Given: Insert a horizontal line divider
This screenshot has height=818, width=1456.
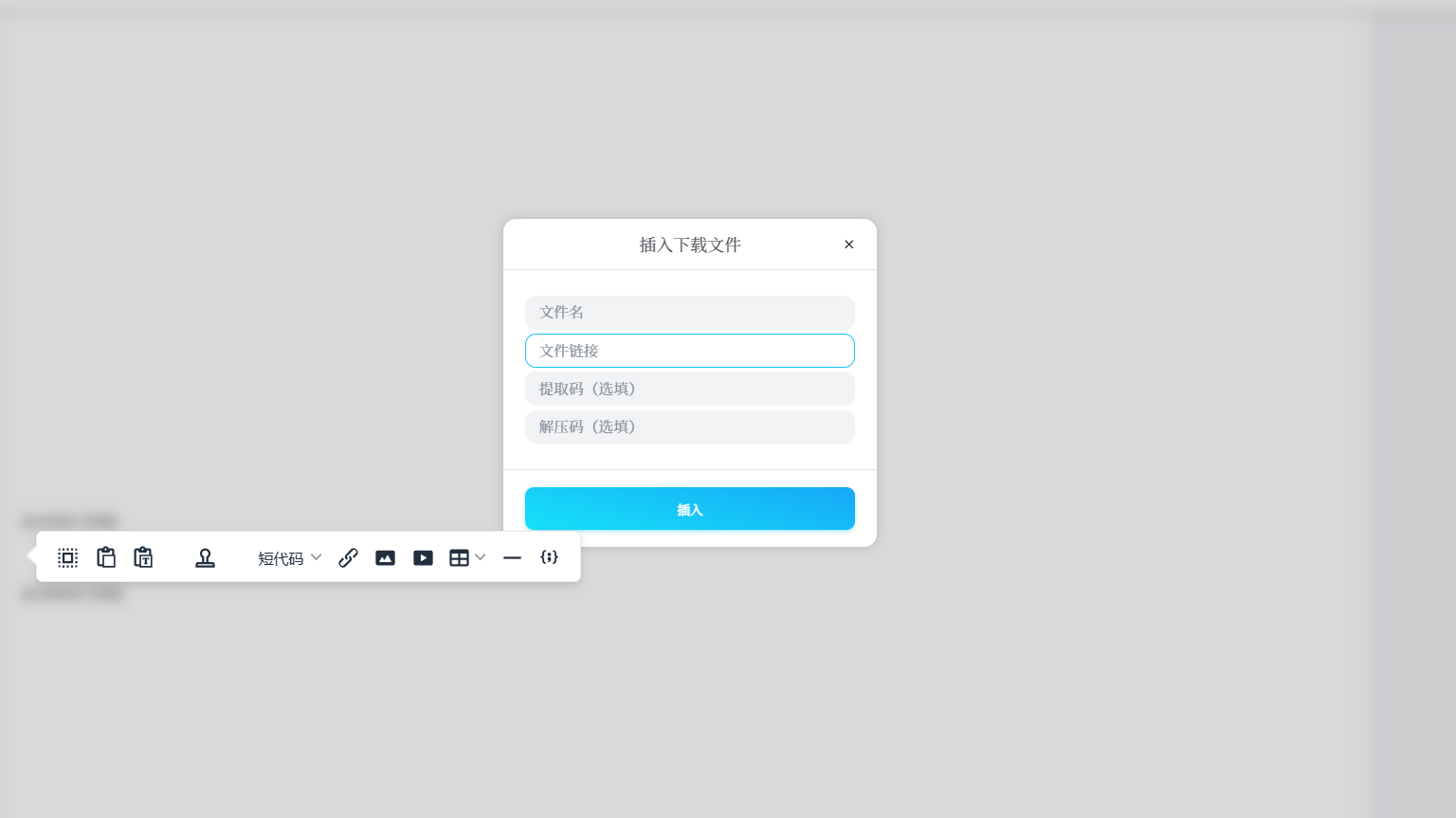Looking at the screenshot, I should (x=512, y=557).
